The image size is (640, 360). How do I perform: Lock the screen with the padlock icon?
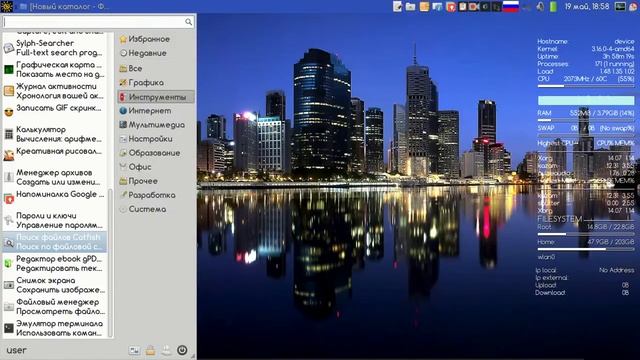tap(150, 350)
